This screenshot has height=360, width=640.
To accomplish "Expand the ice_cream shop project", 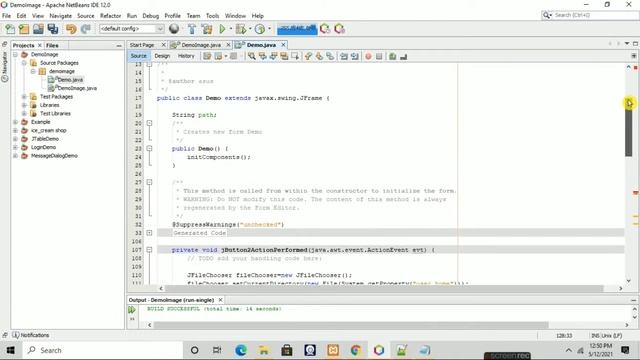I will [16, 131].
